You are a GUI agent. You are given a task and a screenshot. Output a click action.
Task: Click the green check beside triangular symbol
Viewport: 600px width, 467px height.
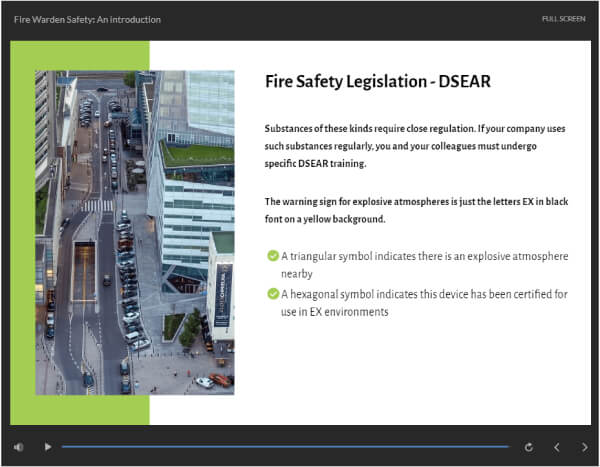(273, 255)
